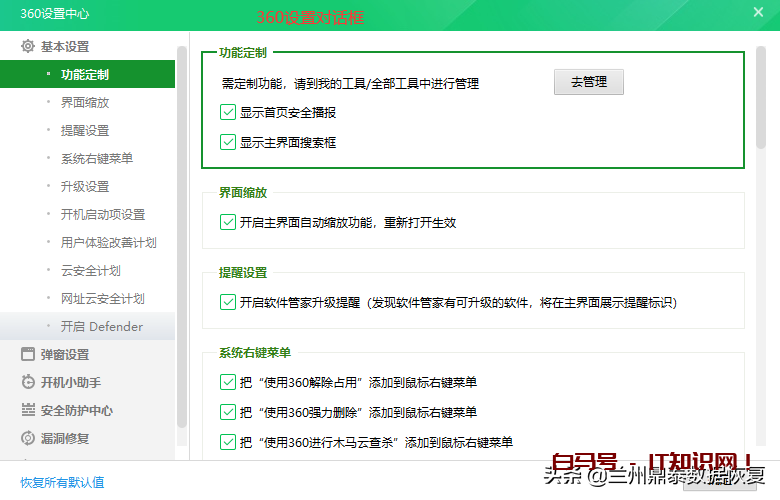Open 用户体验改善计划 sidebar item

88,242
